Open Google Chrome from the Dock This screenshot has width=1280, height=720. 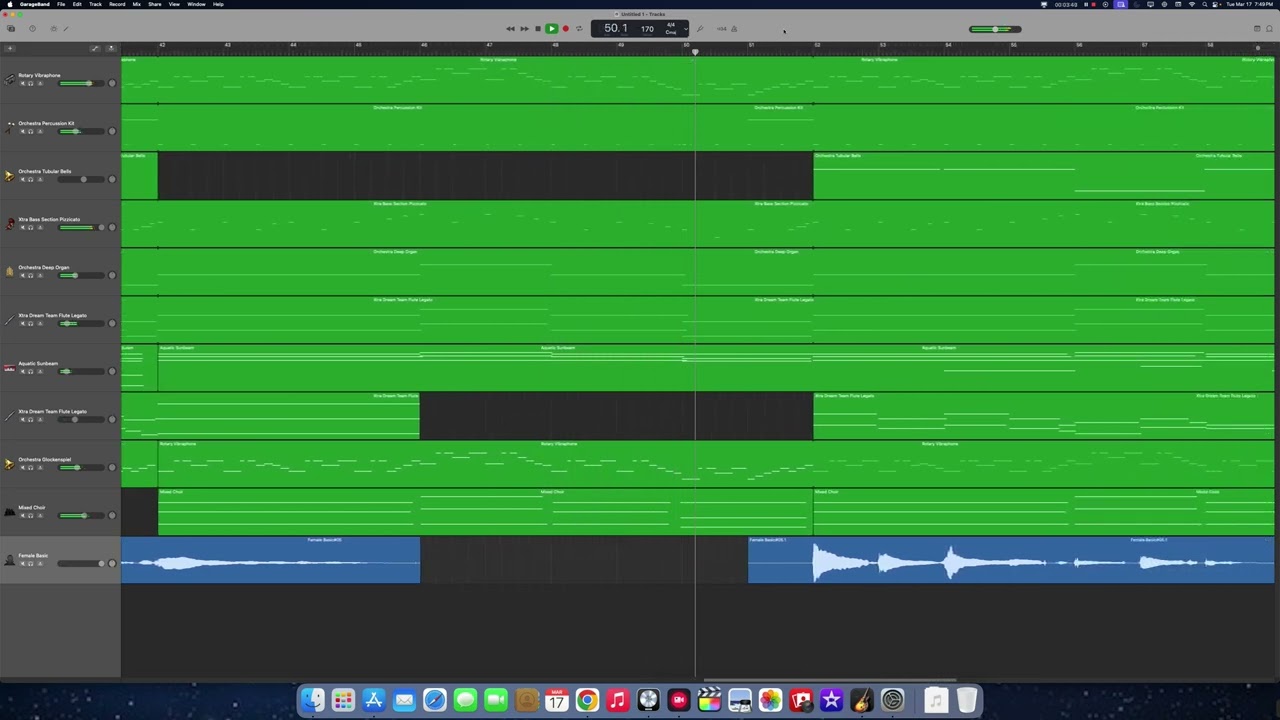[587, 700]
